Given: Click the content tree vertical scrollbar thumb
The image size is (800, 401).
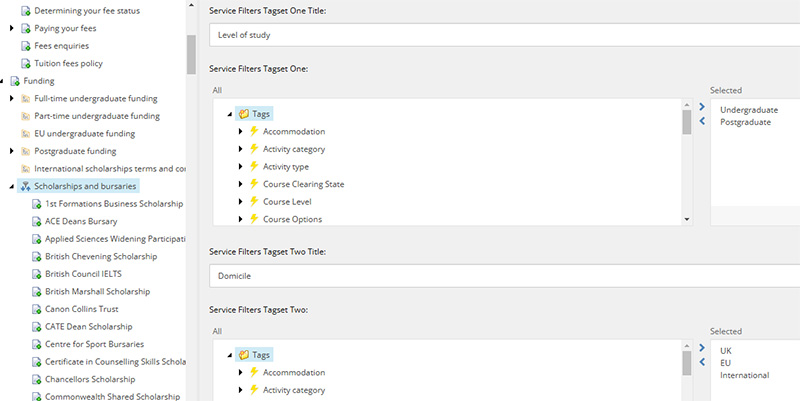Looking at the screenshot, I should [191, 55].
